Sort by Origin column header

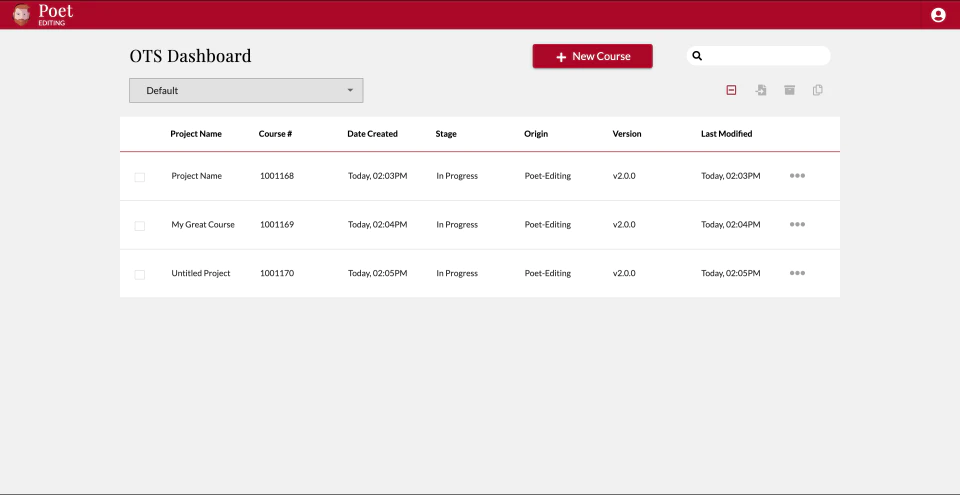[536, 134]
